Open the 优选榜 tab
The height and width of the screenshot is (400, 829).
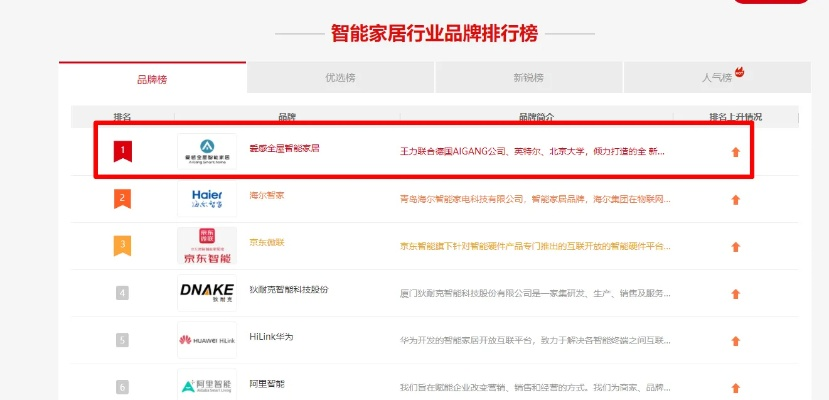340,78
